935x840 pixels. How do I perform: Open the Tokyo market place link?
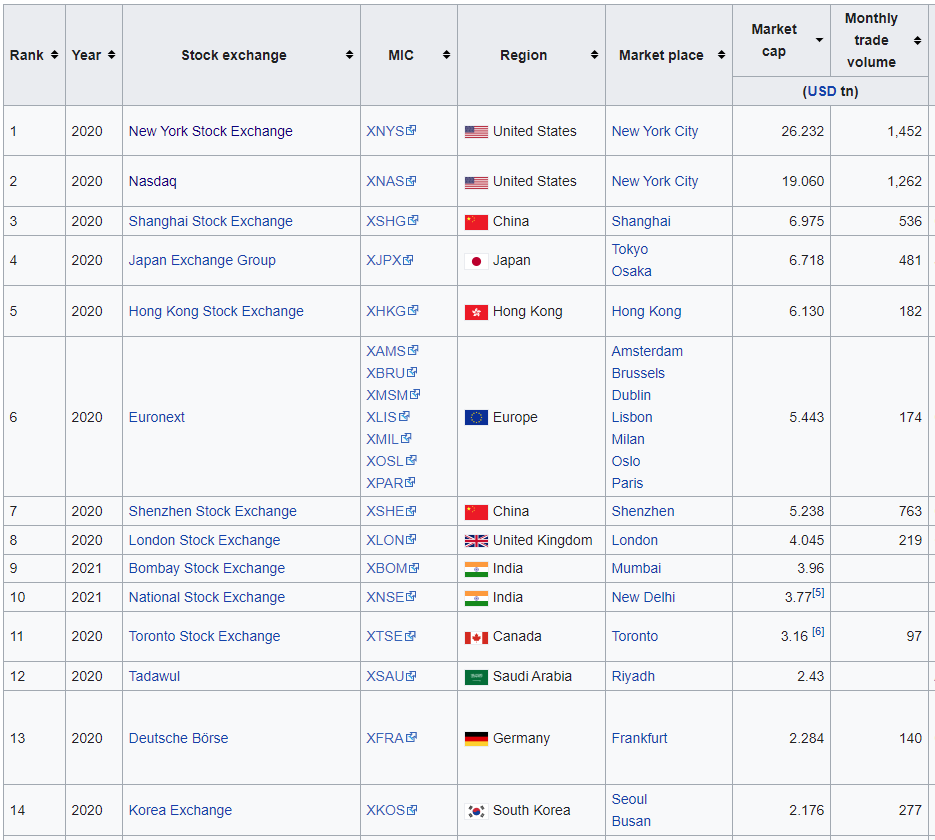coord(630,249)
